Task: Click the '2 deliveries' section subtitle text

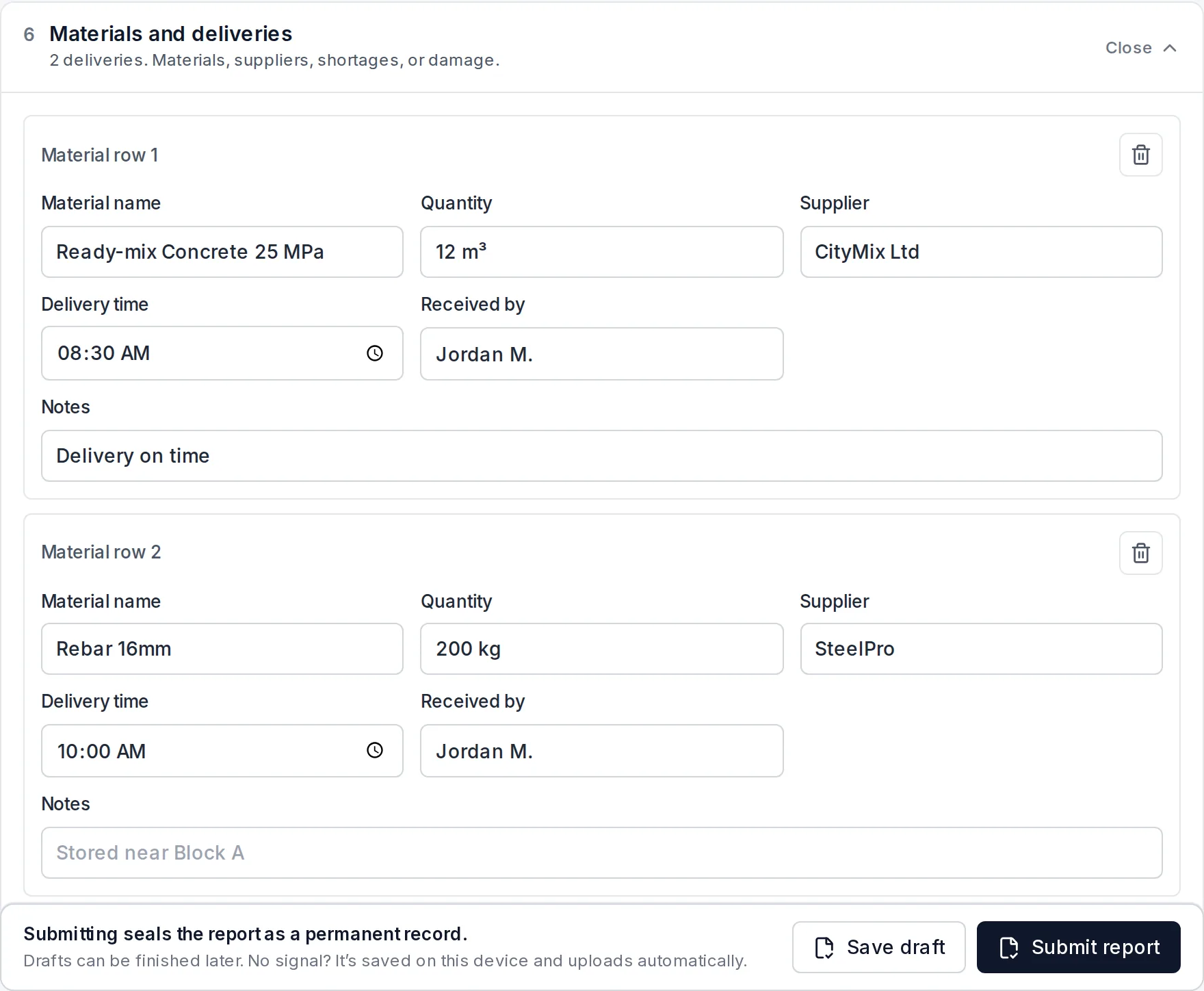Action: coord(274,60)
